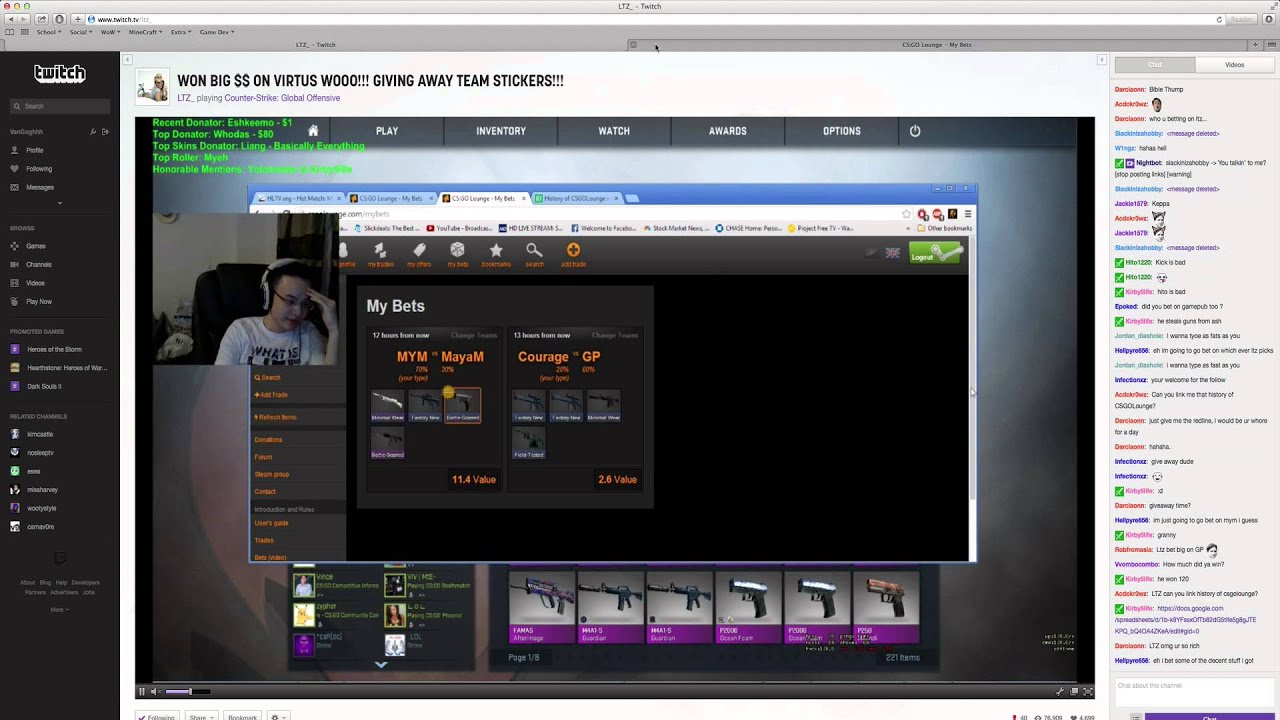Click the Following heart icon in the sidebar
The image size is (1280, 720).
pos(15,169)
